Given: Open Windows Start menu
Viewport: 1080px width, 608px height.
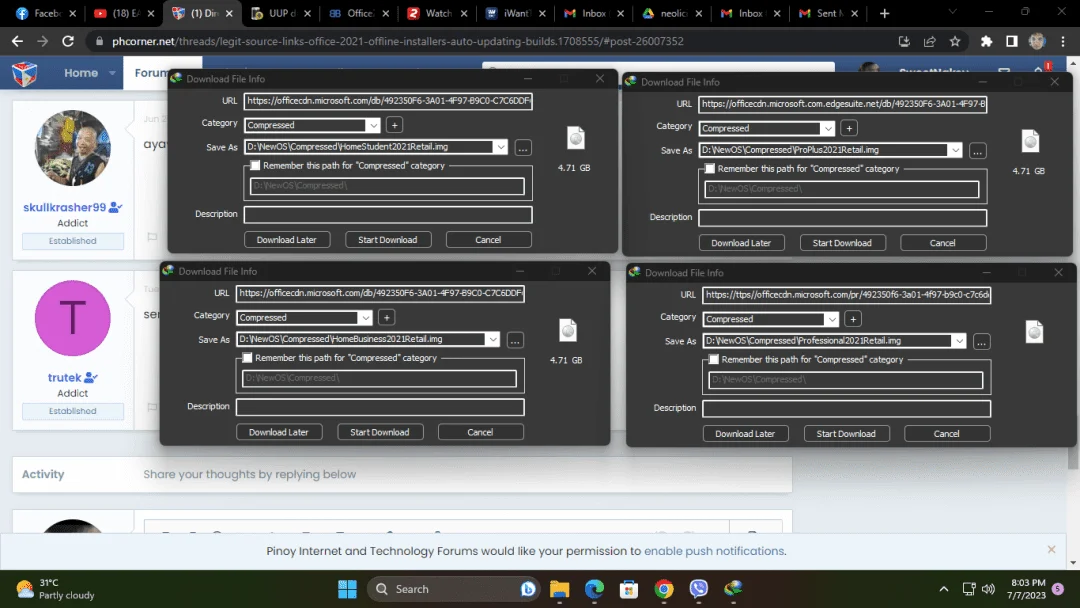Looking at the screenshot, I should pyautogui.click(x=347, y=589).
